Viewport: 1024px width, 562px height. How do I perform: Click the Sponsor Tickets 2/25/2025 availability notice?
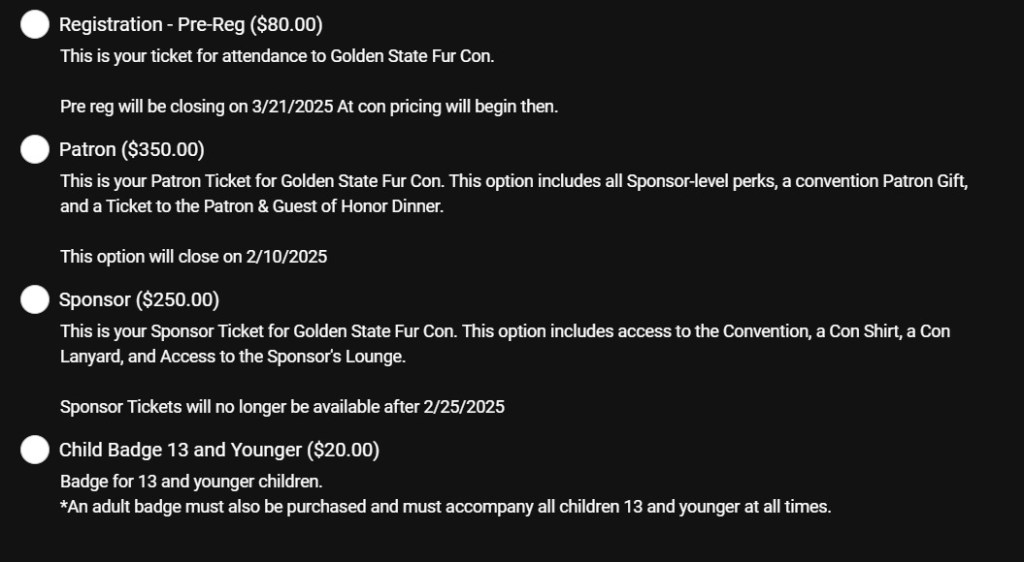pos(282,407)
